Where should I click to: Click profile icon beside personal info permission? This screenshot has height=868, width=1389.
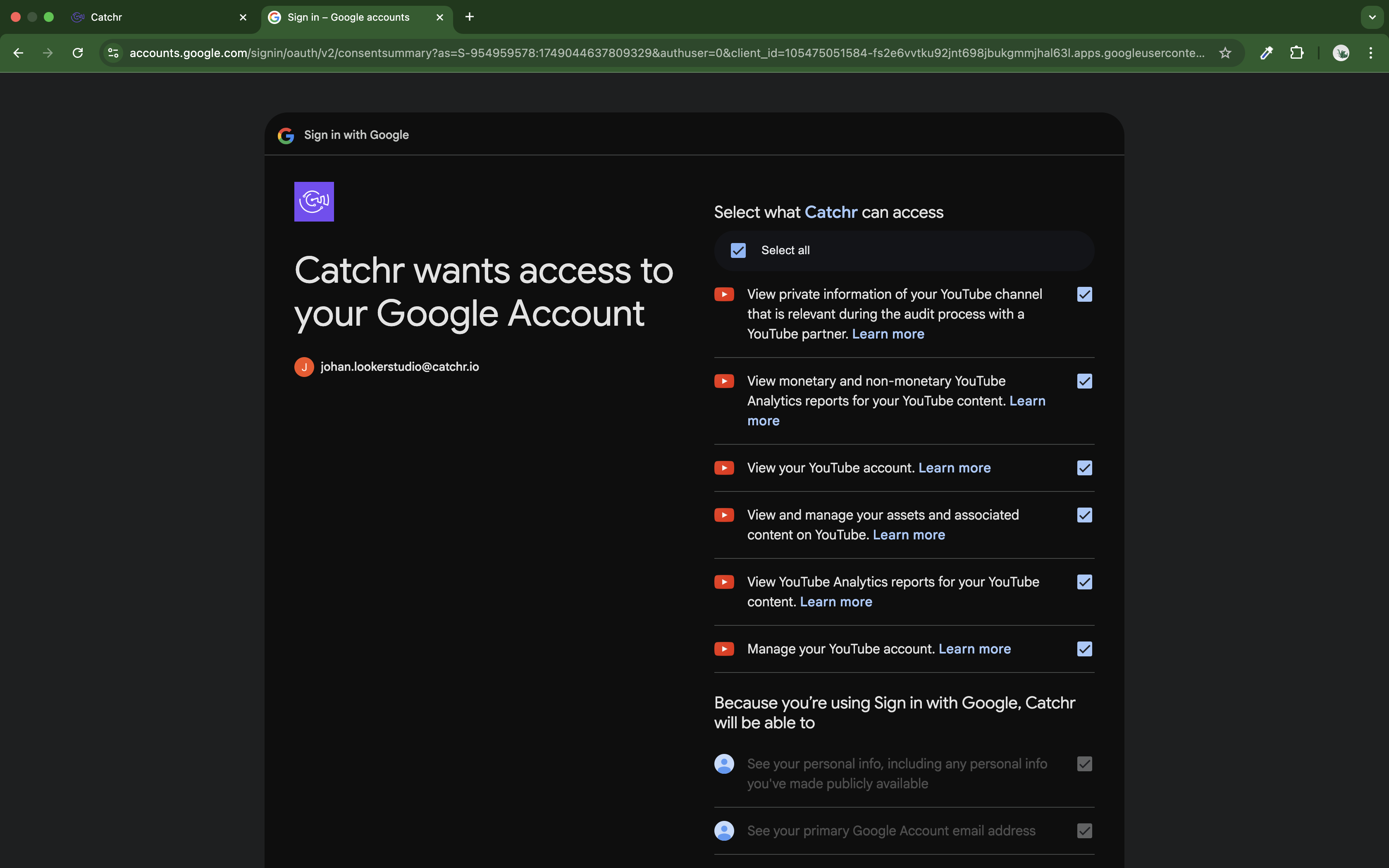click(724, 764)
